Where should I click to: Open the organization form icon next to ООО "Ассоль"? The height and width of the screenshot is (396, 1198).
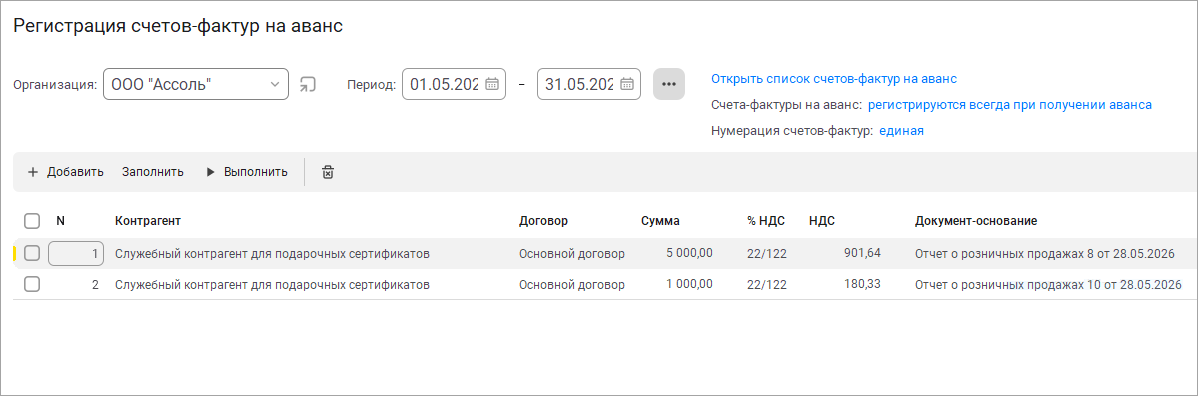pyautogui.click(x=308, y=84)
